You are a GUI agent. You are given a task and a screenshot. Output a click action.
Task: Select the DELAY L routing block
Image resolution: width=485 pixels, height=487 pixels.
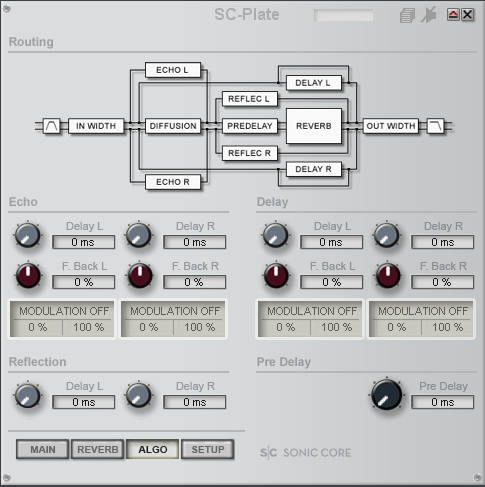(x=314, y=83)
